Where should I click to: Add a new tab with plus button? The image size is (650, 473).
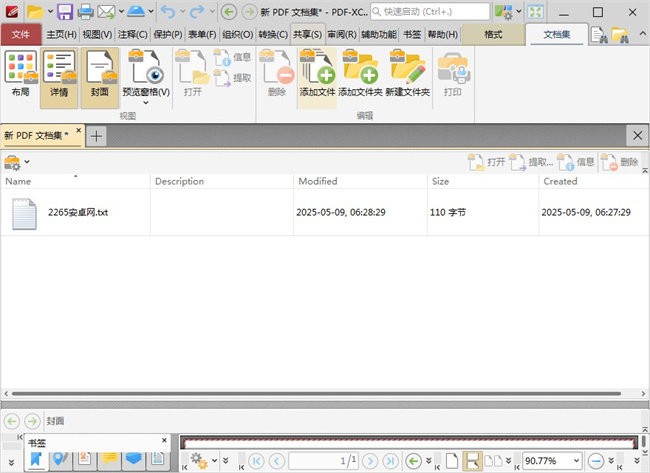pyautogui.click(x=97, y=135)
